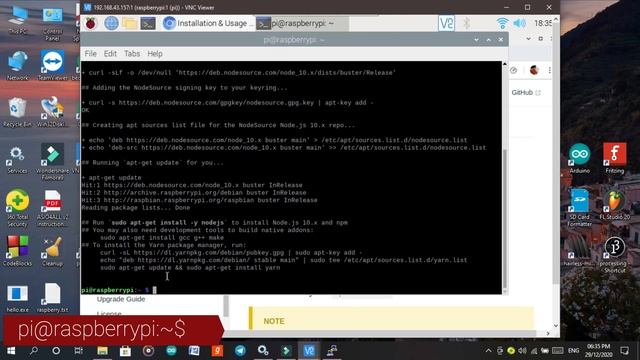
Task: Launch TeamViewer from the desktop
Action: coord(52,66)
